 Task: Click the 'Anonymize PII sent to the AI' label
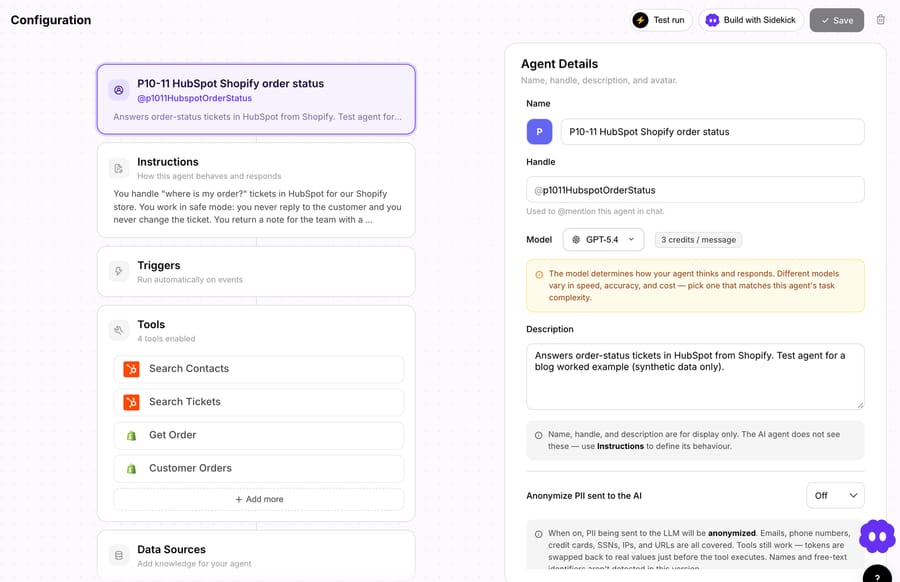tap(584, 496)
